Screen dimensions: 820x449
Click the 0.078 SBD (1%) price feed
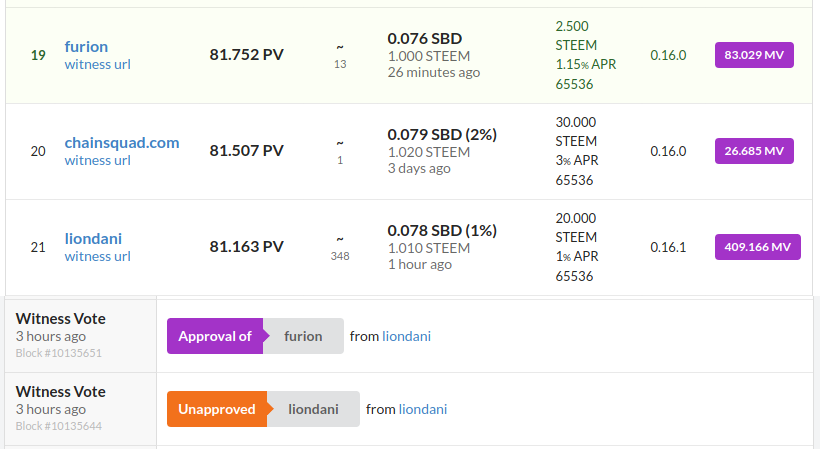[442, 231]
